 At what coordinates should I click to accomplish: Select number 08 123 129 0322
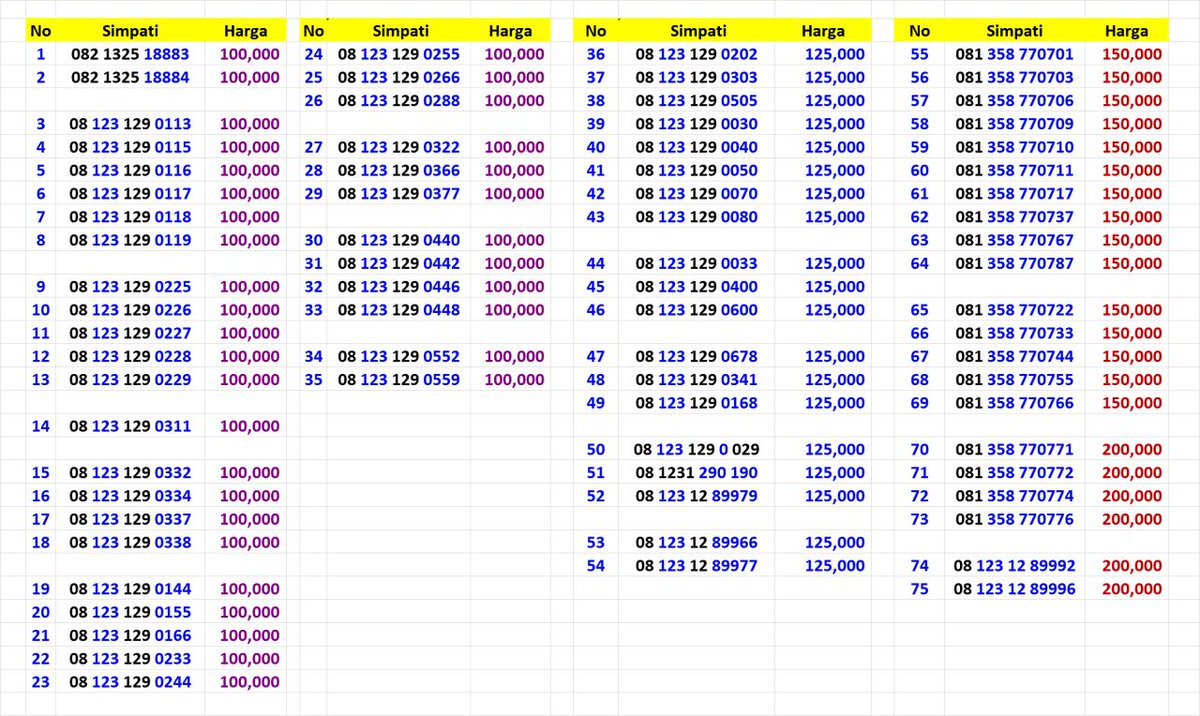coord(399,147)
